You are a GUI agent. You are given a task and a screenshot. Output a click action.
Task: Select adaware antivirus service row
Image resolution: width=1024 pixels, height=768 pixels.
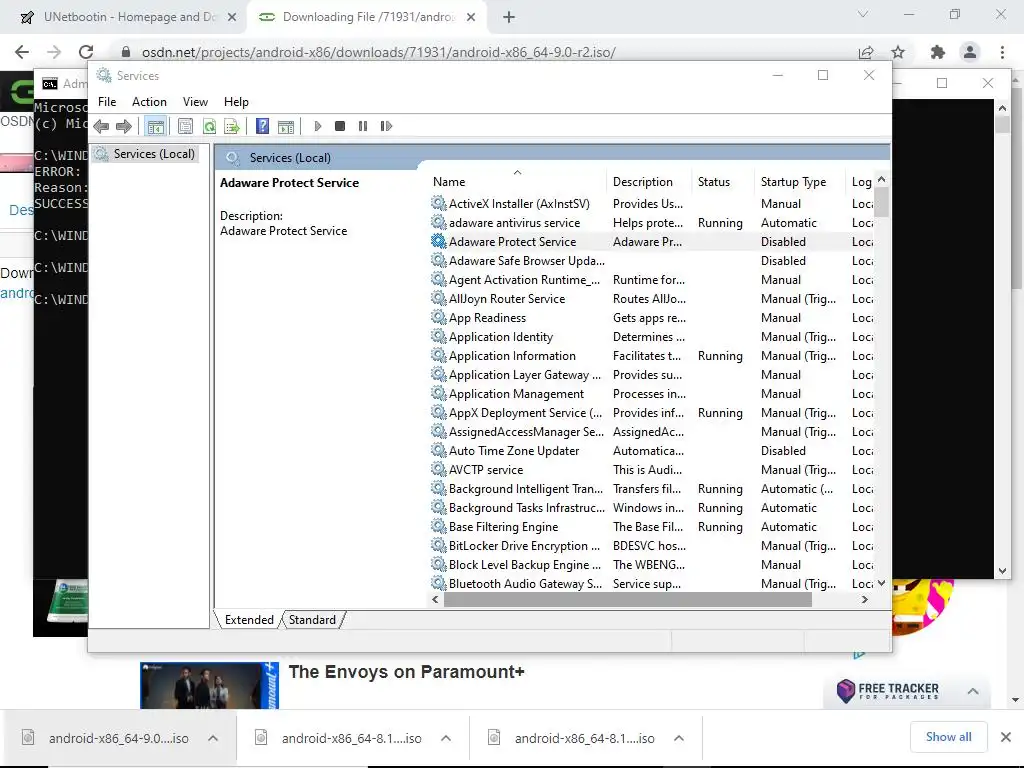point(651,223)
